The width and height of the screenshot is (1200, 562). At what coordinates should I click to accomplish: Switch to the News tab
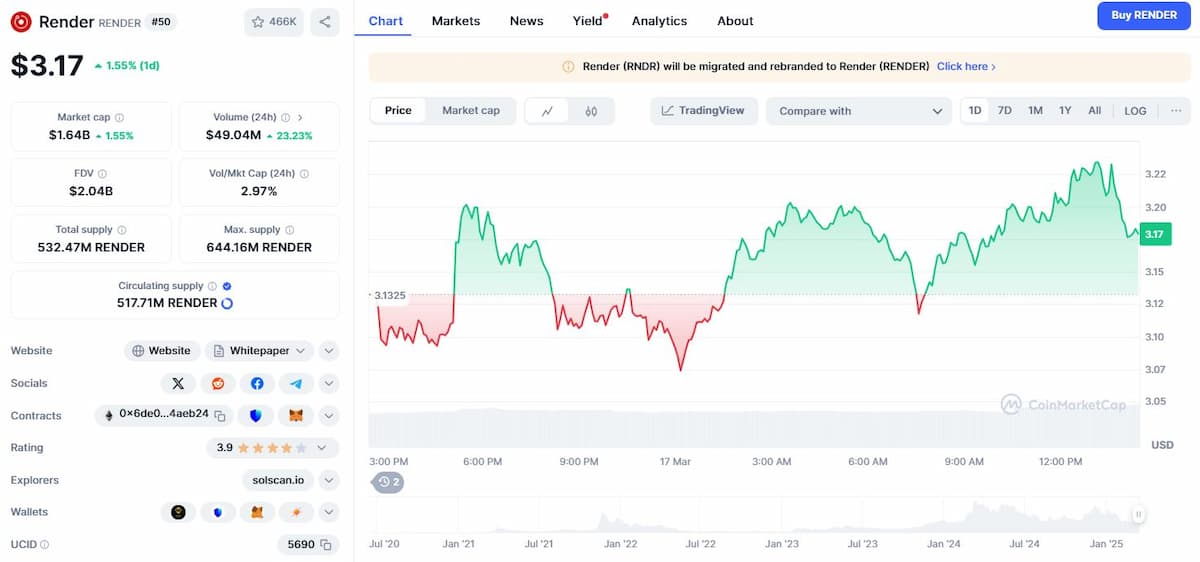coord(527,21)
